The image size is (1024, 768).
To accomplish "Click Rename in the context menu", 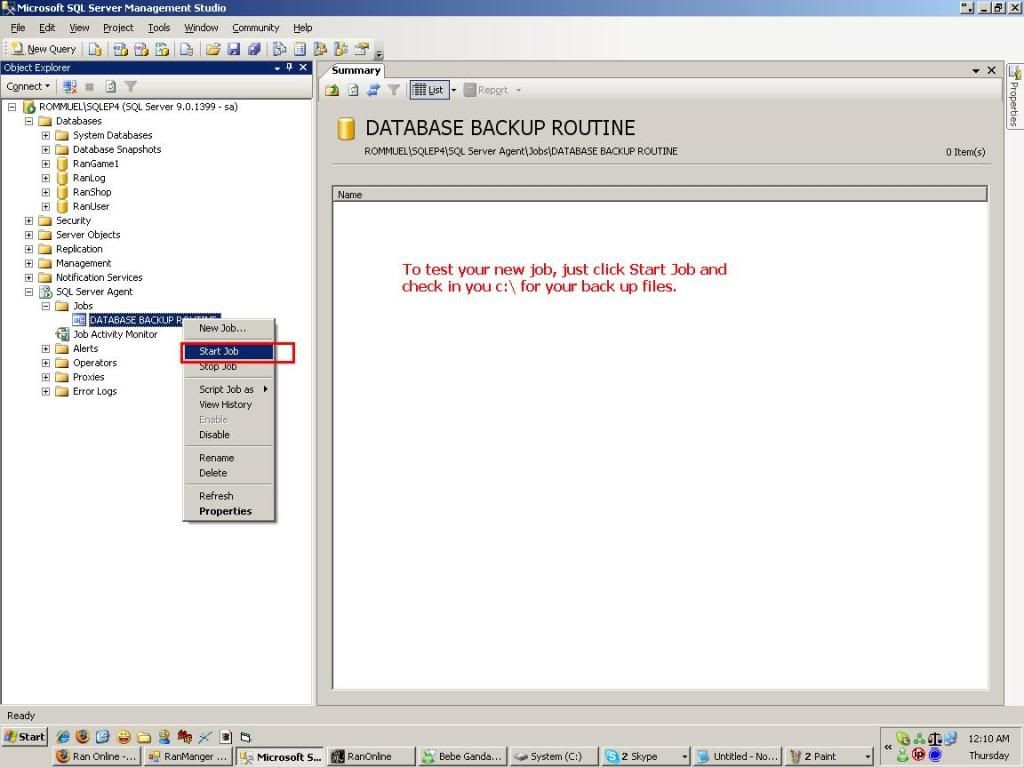I will pos(228,458).
